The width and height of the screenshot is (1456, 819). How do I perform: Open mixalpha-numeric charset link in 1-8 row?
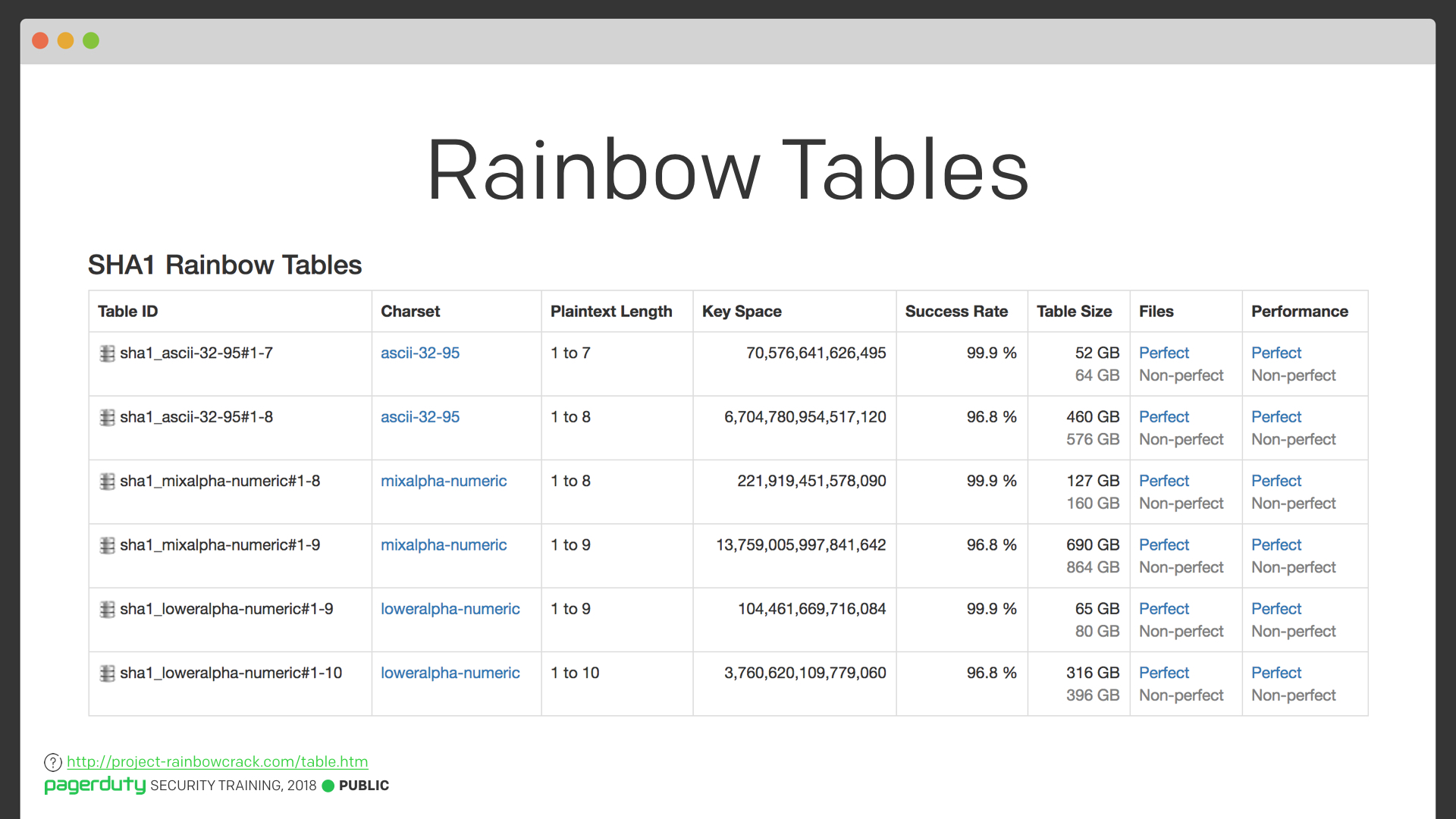(444, 481)
